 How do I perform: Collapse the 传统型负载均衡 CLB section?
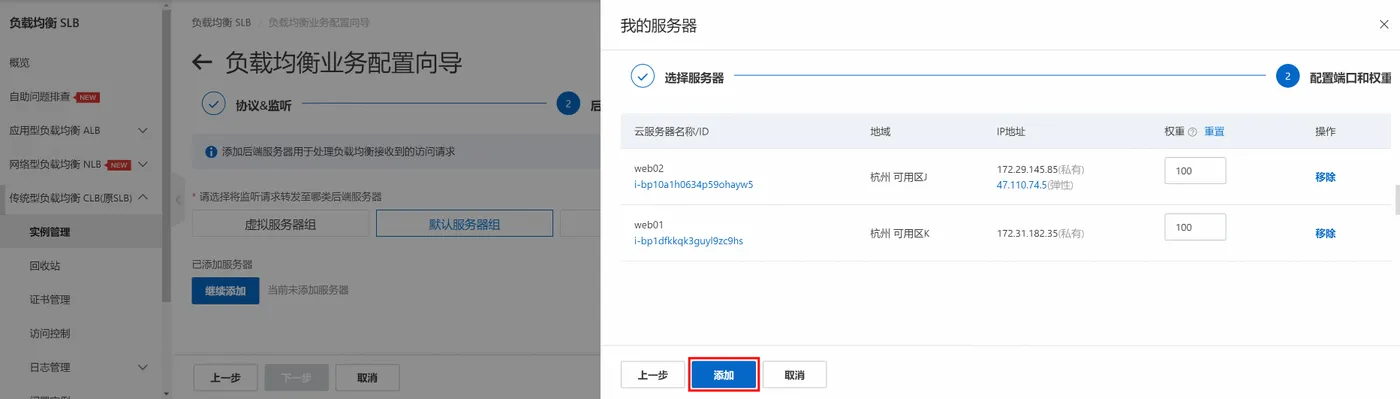tap(143, 197)
